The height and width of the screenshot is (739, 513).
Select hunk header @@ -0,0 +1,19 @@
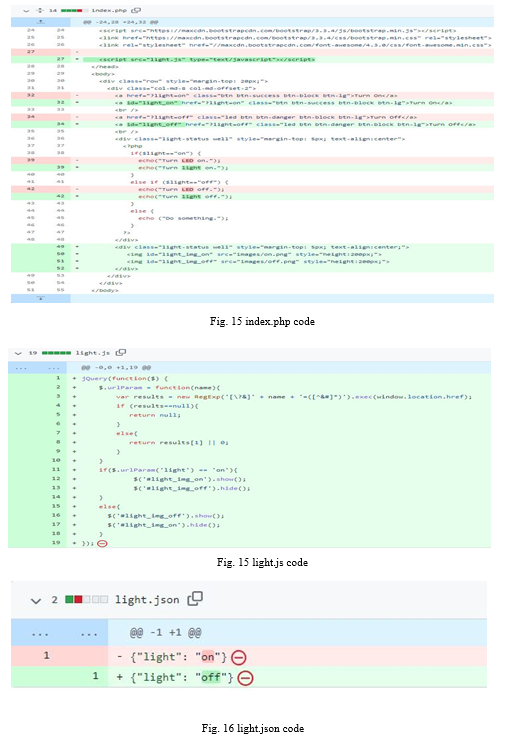(x=116, y=368)
